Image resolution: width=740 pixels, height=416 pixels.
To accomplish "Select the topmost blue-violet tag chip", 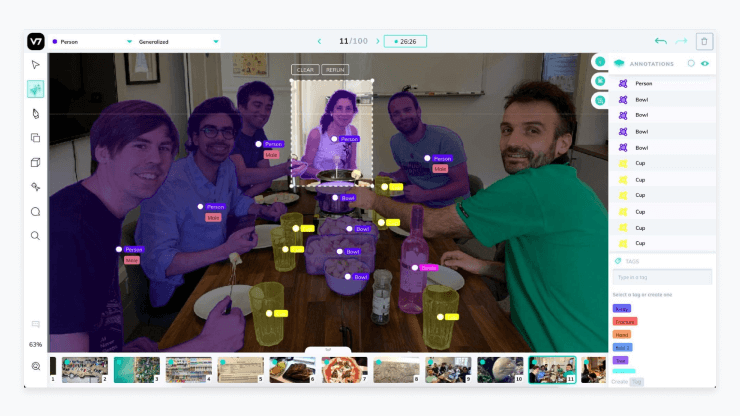I will point(622,309).
